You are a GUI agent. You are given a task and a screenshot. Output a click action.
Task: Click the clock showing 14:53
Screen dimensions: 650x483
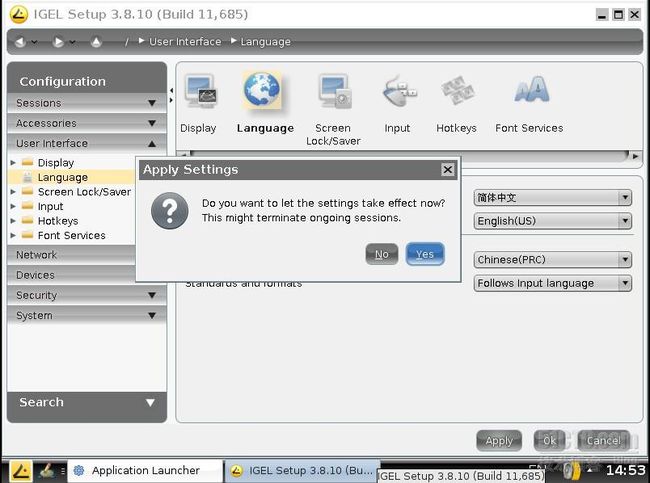[x=626, y=471]
